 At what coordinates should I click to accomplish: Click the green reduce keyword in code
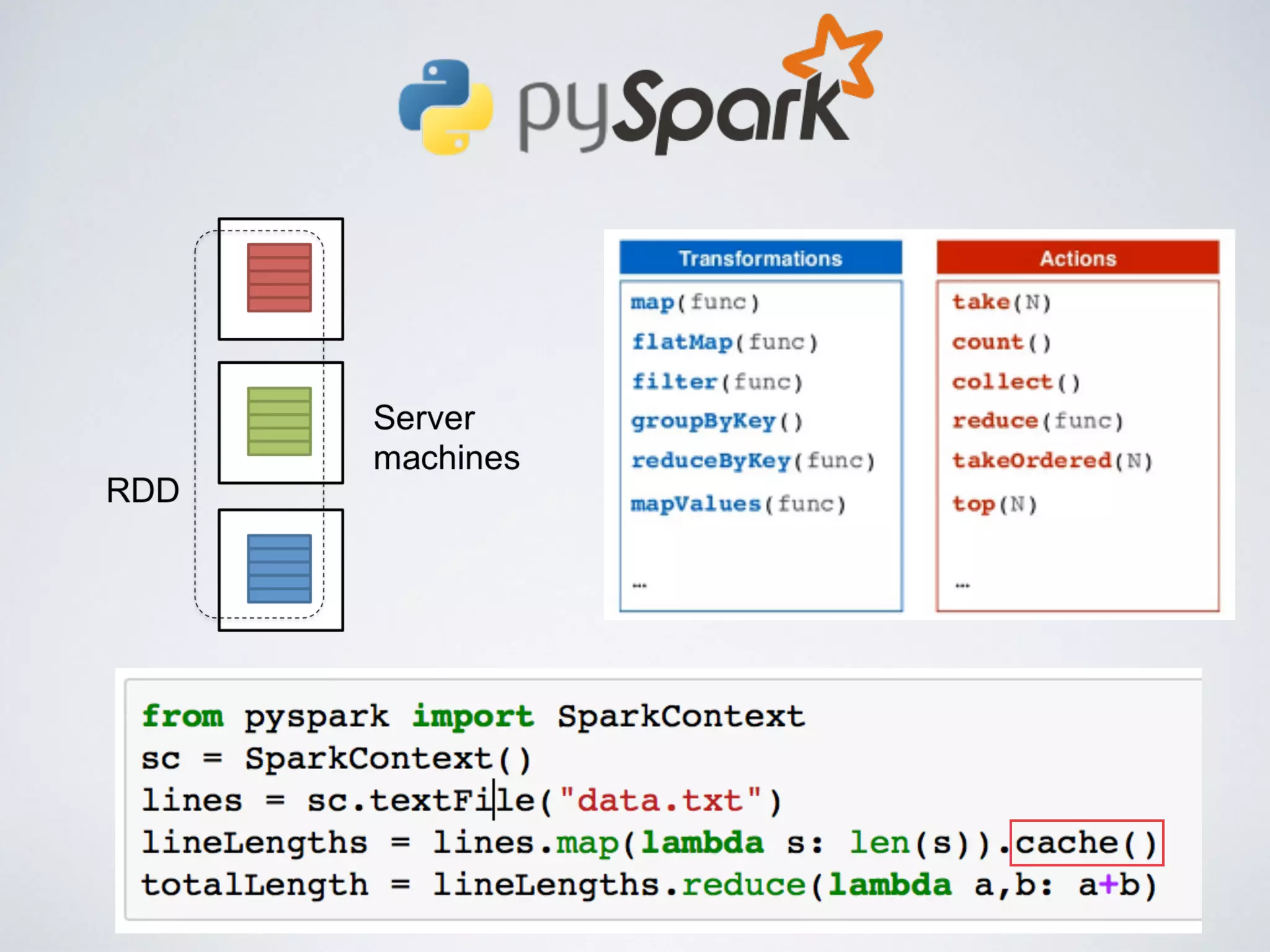(743, 885)
